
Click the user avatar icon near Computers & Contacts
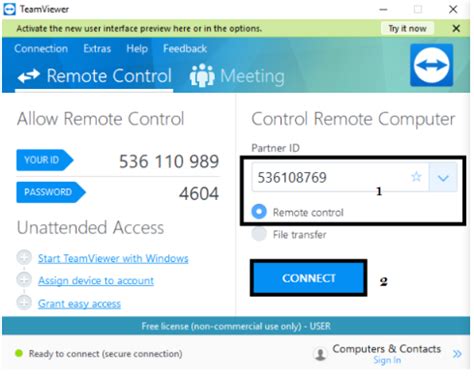click(x=320, y=354)
